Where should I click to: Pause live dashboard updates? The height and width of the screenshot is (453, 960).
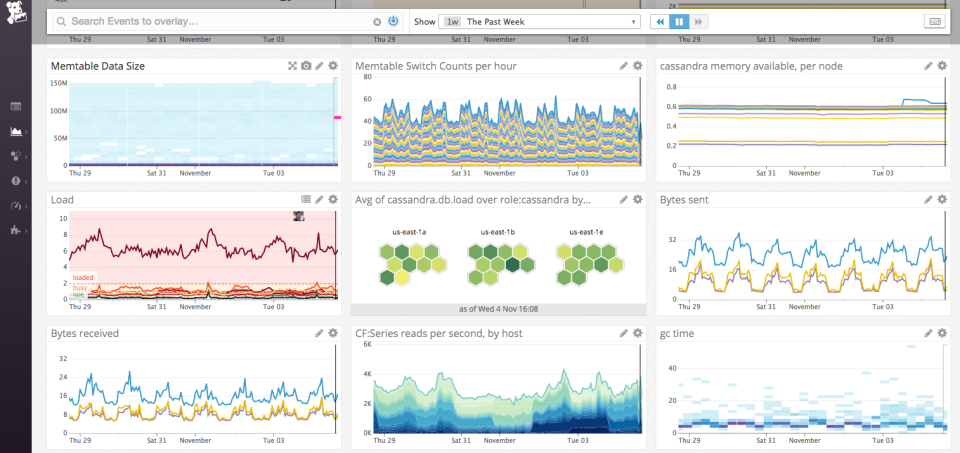(x=679, y=21)
